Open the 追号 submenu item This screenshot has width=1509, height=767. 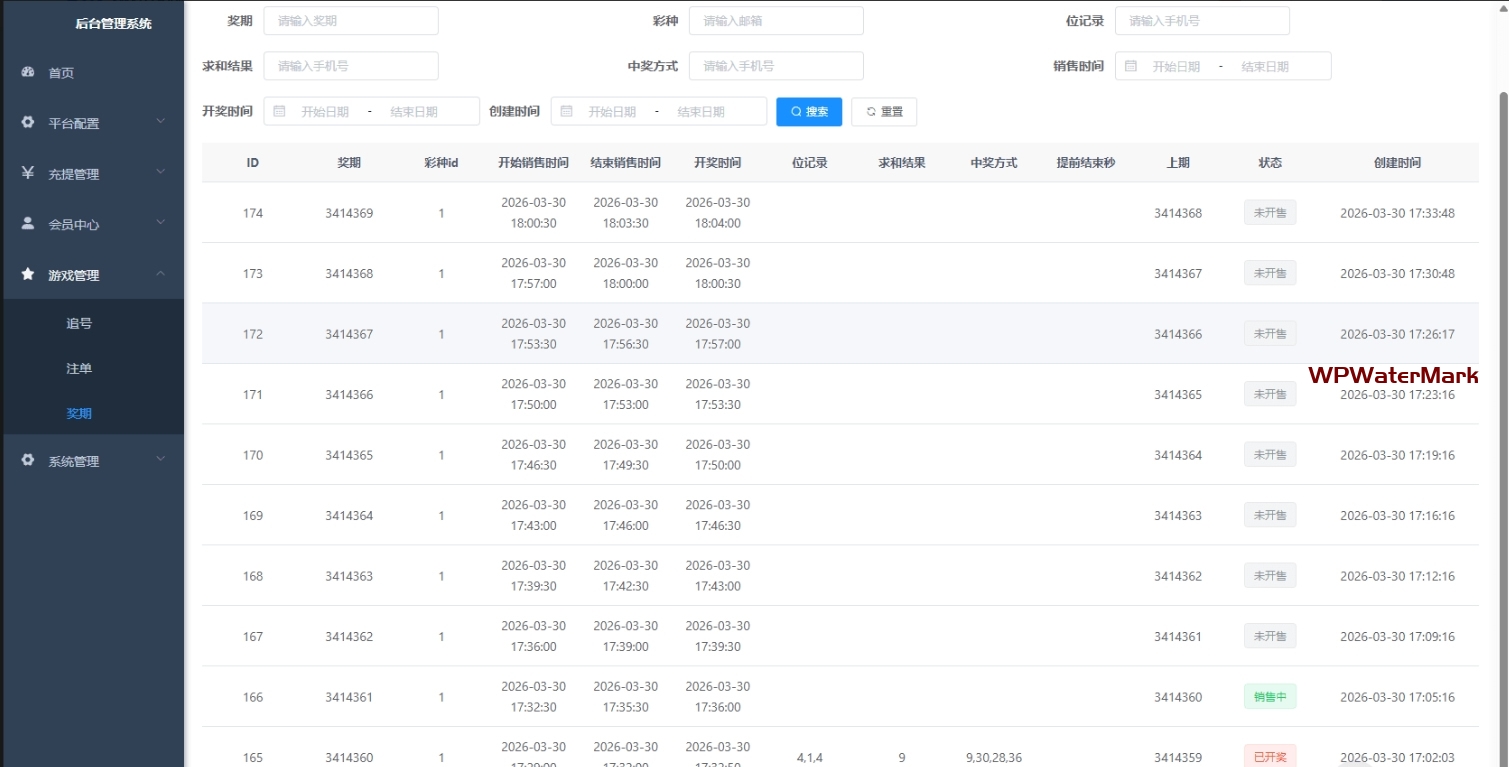point(79,324)
